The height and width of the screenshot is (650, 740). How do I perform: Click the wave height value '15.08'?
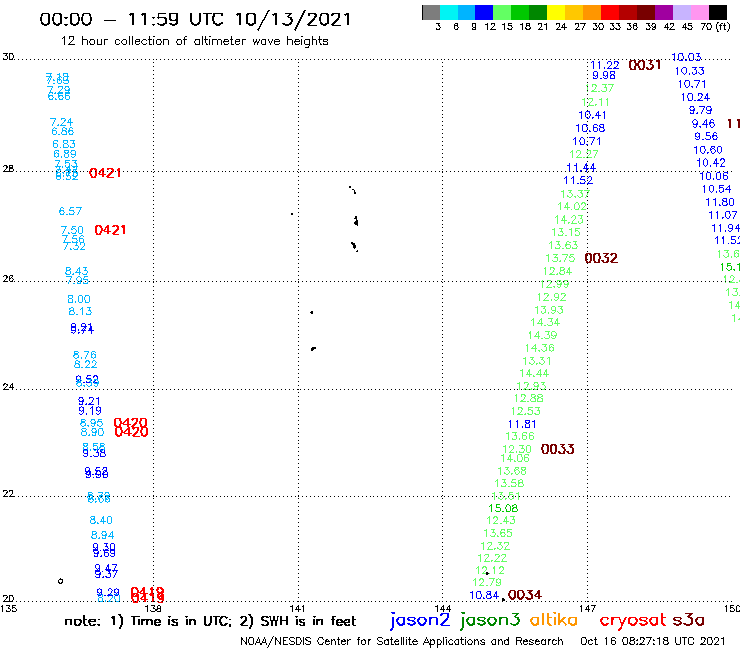tap(503, 508)
